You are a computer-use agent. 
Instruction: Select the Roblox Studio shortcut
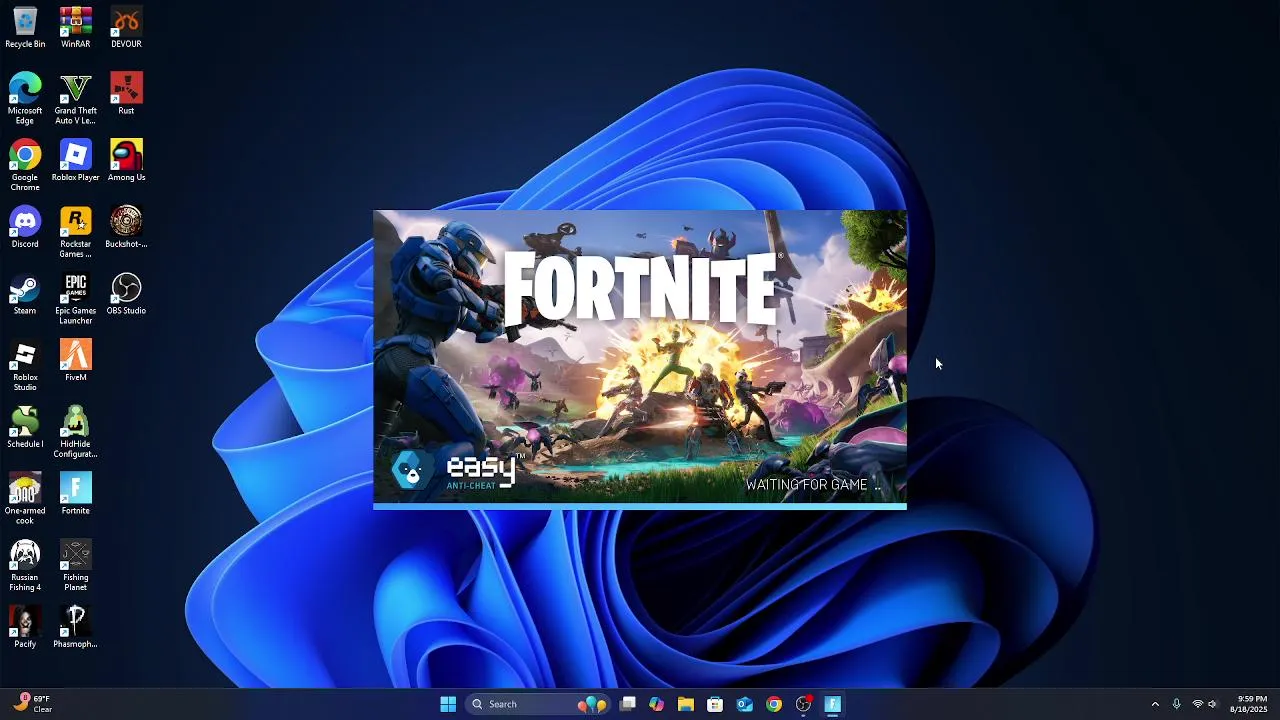(25, 366)
